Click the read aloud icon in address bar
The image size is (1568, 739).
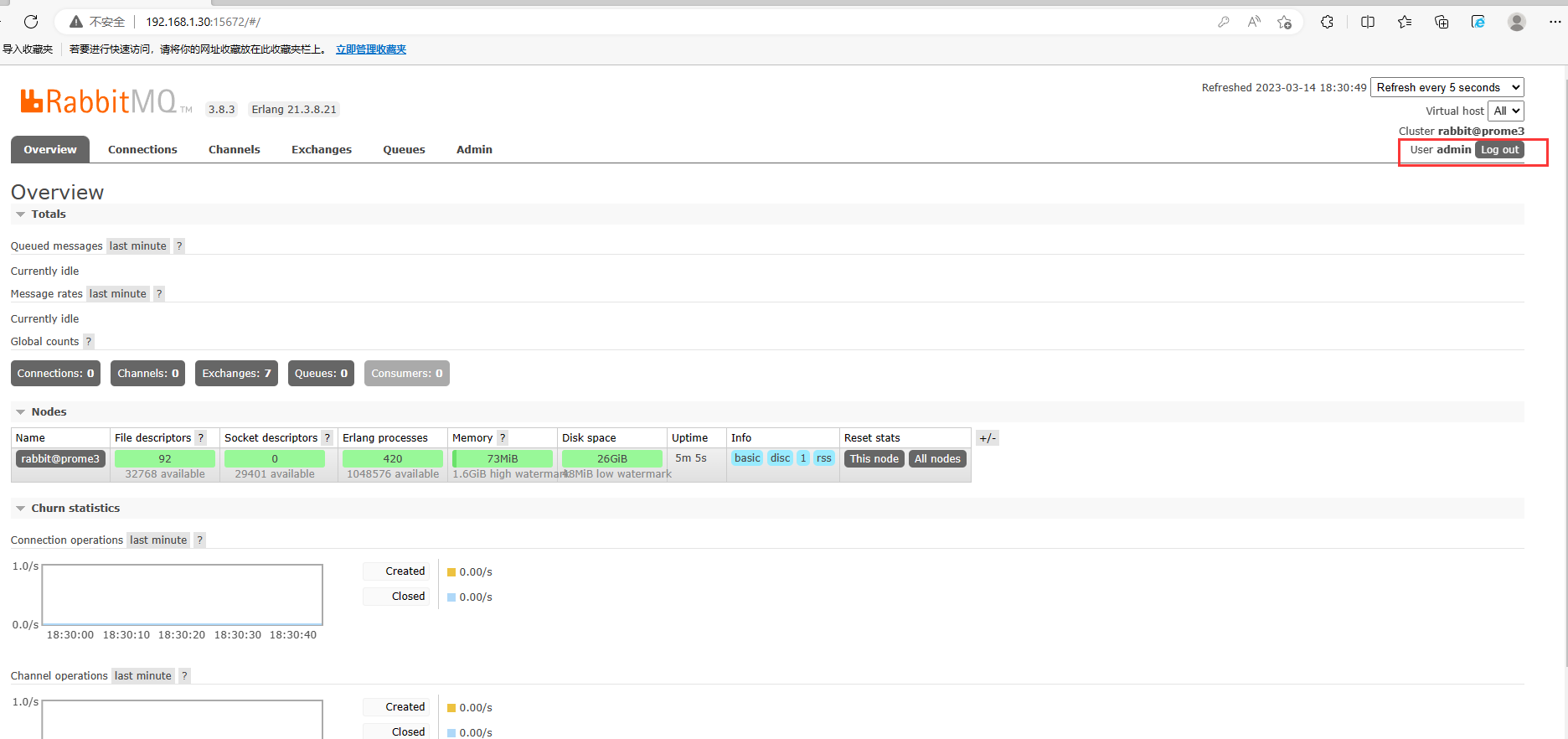(1254, 22)
